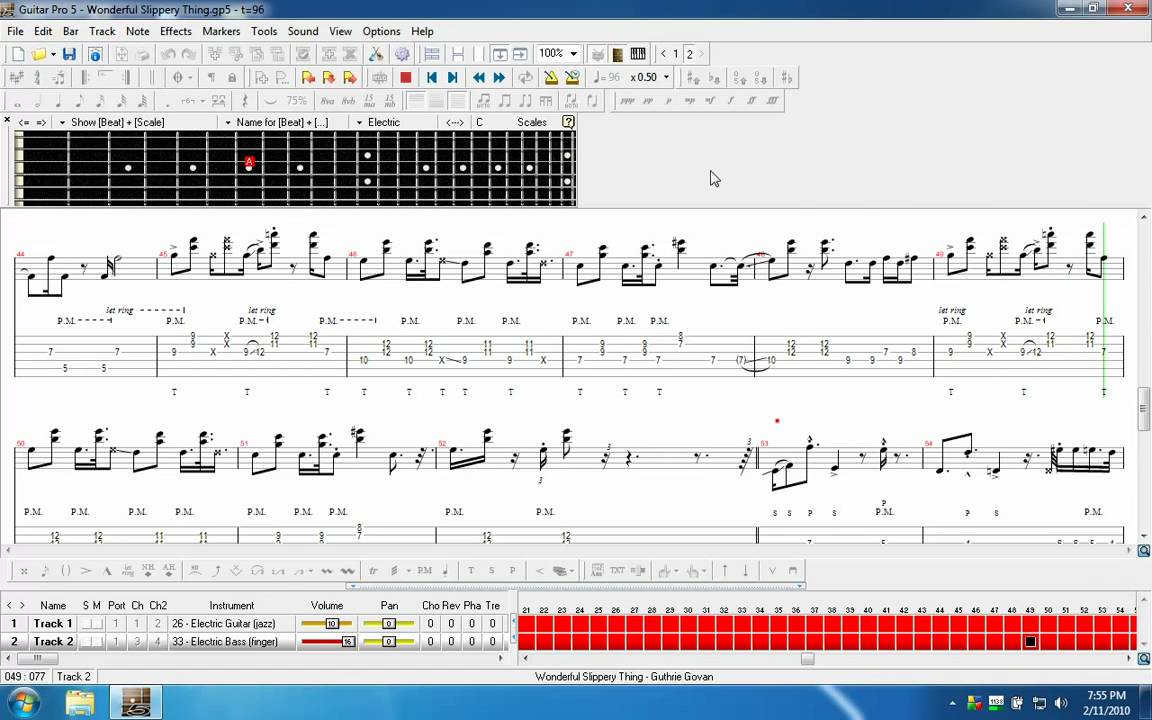Toggle the metronome icon
The width and height of the screenshot is (1152, 720).
pos(551,77)
